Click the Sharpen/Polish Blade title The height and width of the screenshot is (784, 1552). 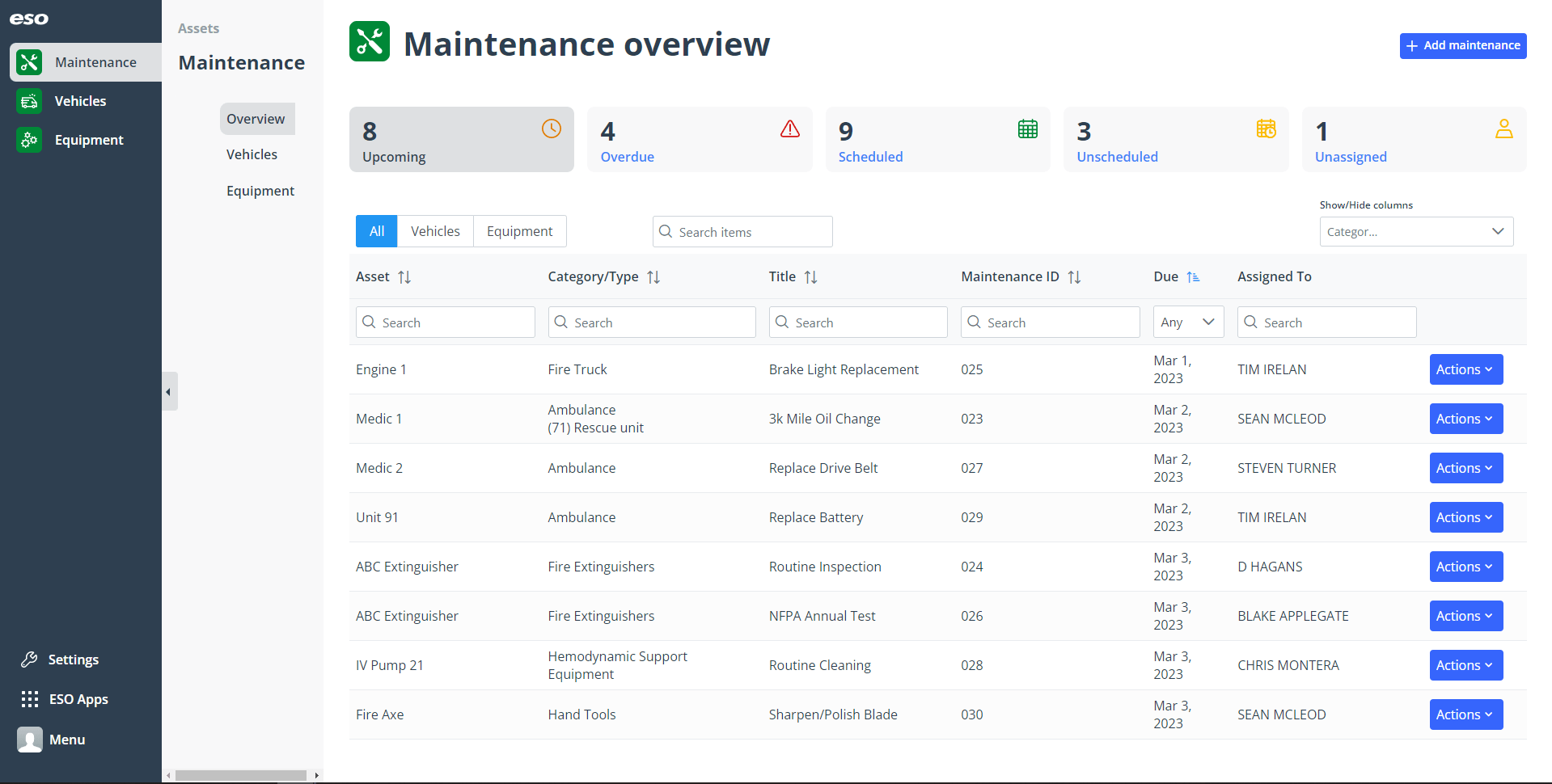pyautogui.click(x=833, y=714)
